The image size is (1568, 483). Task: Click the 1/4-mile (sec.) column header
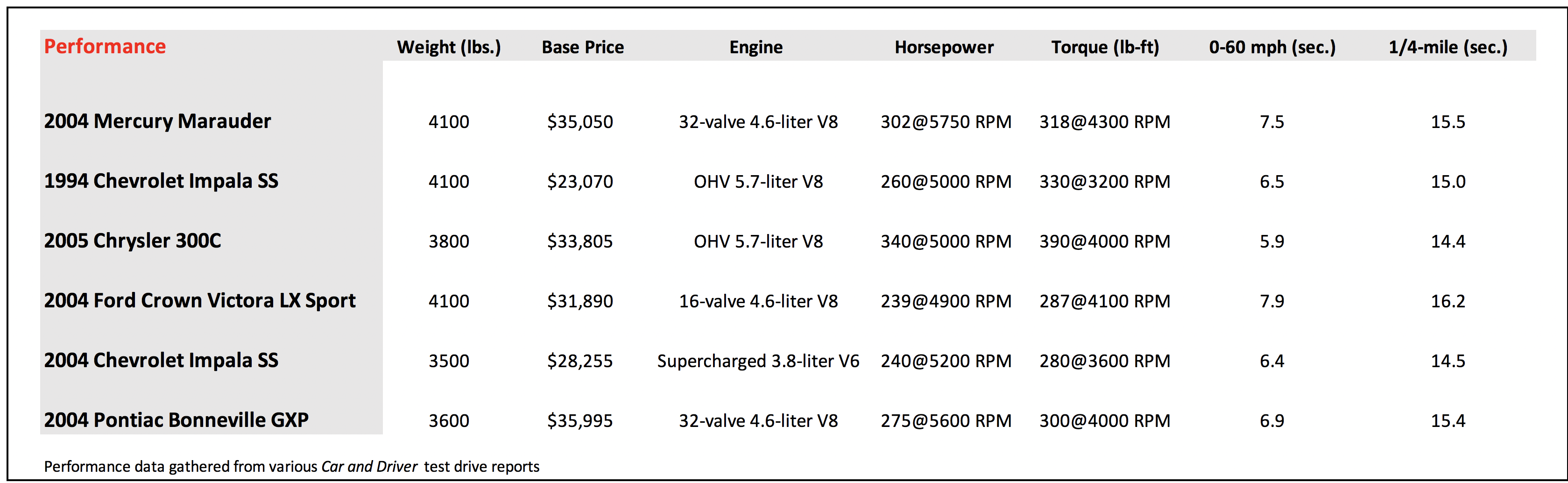(x=1448, y=47)
